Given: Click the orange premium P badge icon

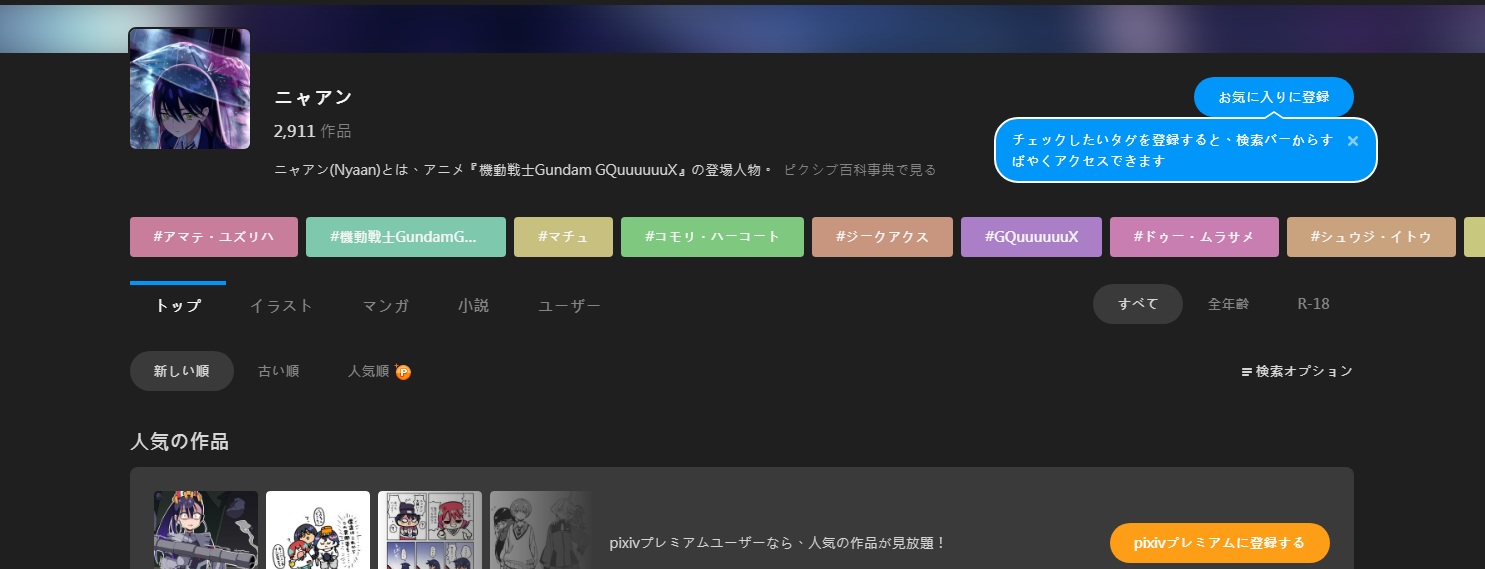Looking at the screenshot, I should pyautogui.click(x=403, y=372).
